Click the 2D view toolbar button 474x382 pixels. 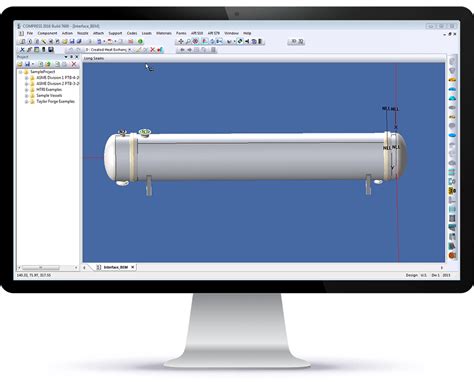point(294,41)
